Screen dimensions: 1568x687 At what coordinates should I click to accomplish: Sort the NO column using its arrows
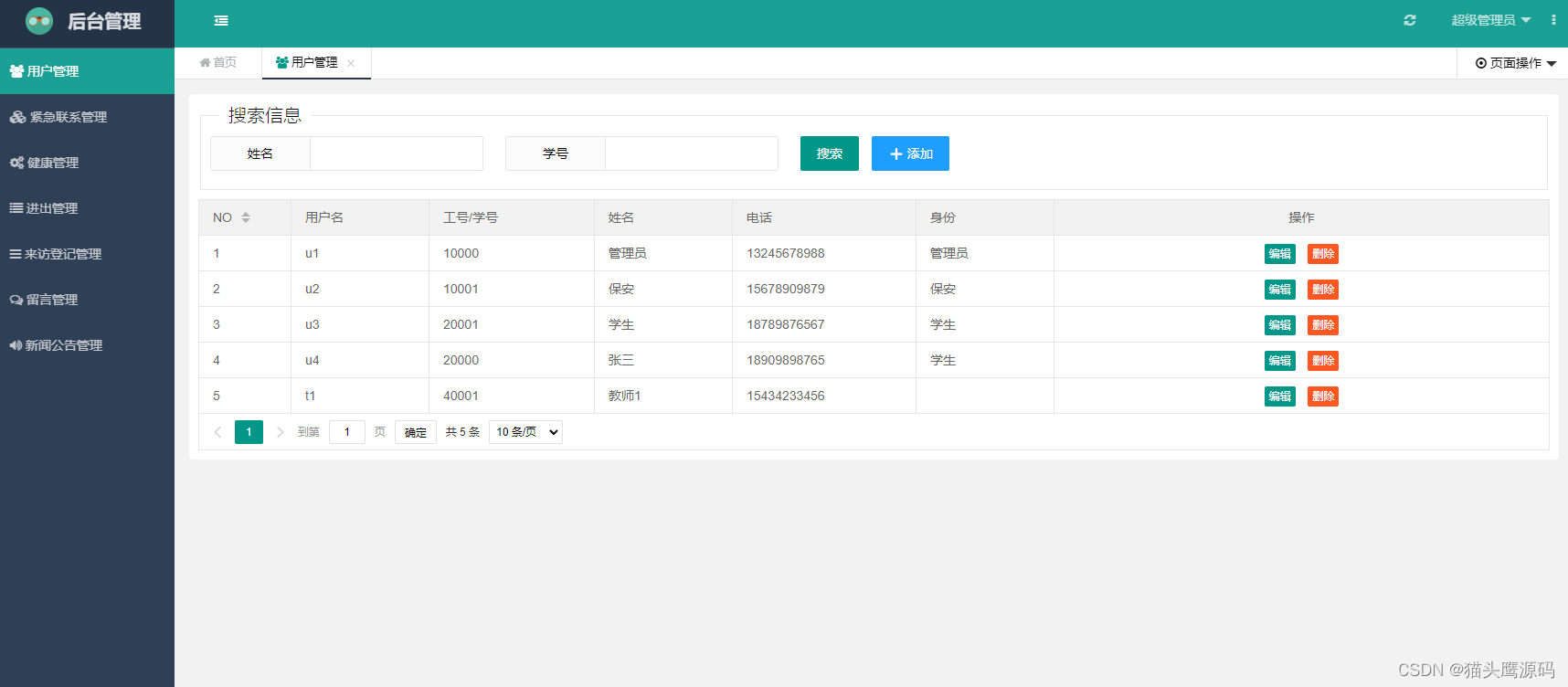click(246, 217)
